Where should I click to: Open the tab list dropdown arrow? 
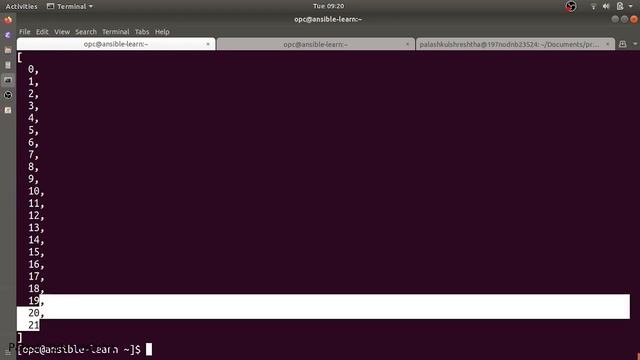coord(635,44)
